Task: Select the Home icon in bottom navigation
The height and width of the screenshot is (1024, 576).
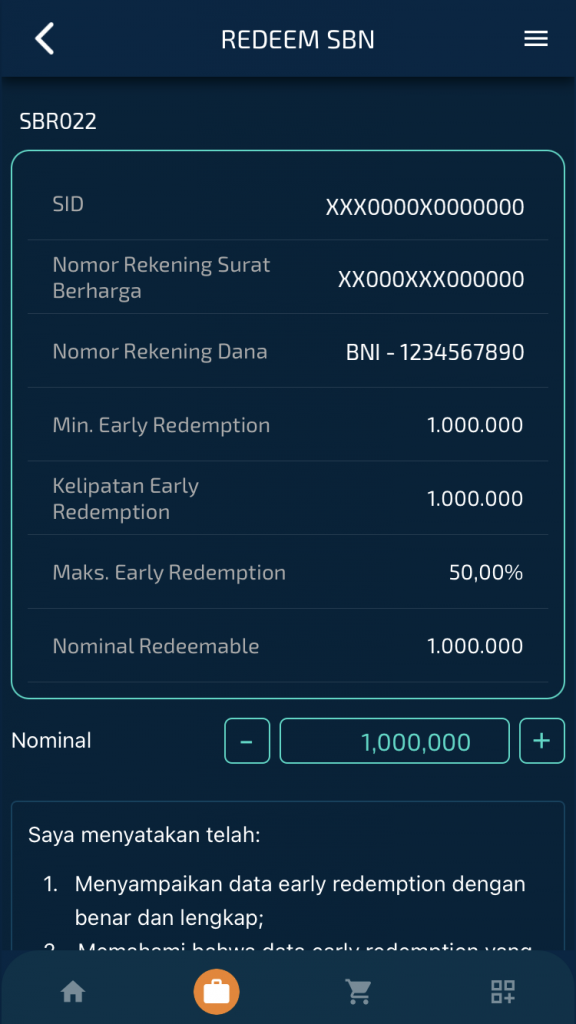Action: click(72, 991)
